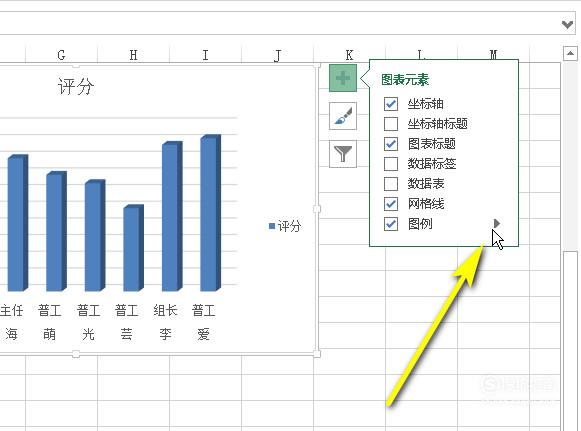Uncheck the 图表标题 checkbox
This screenshot has height=431, width=581.
point(391,144)
